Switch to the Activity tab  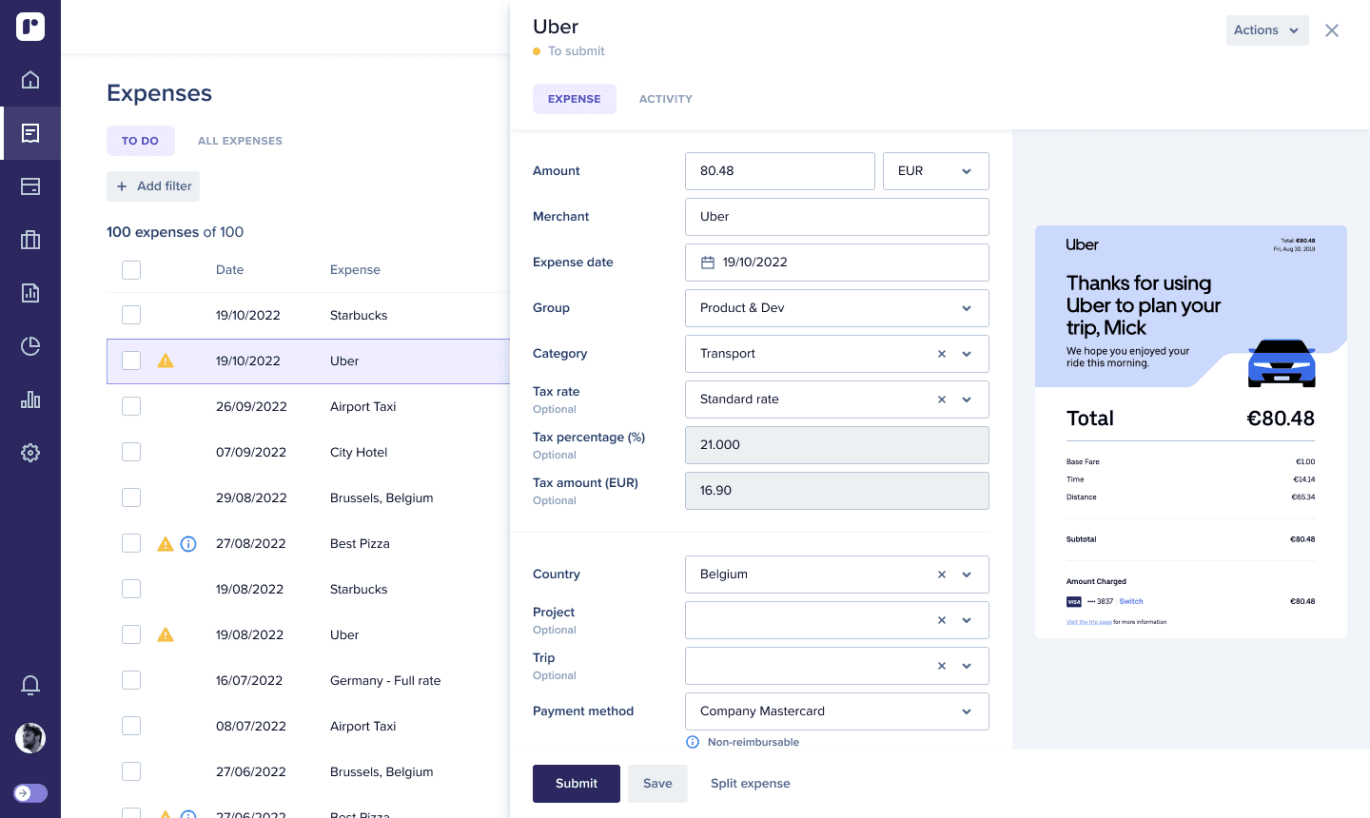[665, 99]
